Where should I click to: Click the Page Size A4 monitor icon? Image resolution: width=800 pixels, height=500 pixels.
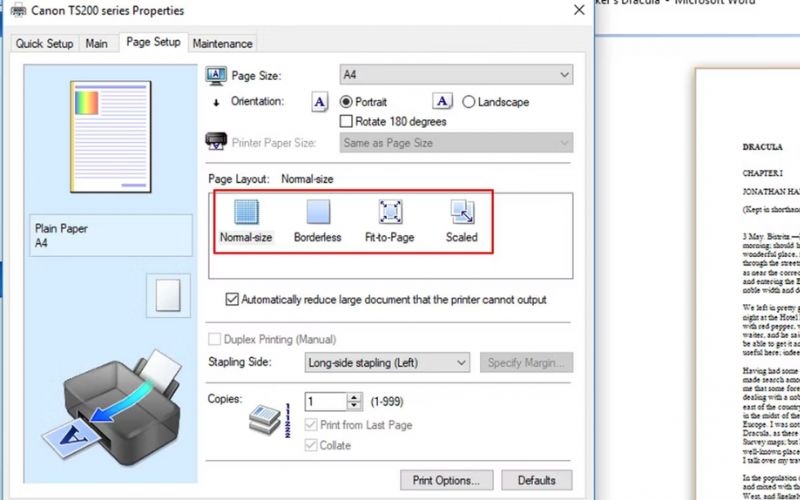click(x=216, y=76)
